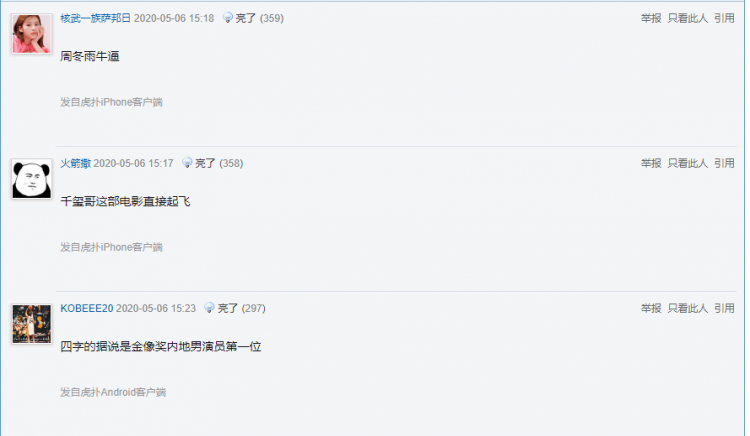Open avatar of user 核武一族萨邦日
Image resolution: width=750 pixels, height=436 pixels.
[32, 34]
